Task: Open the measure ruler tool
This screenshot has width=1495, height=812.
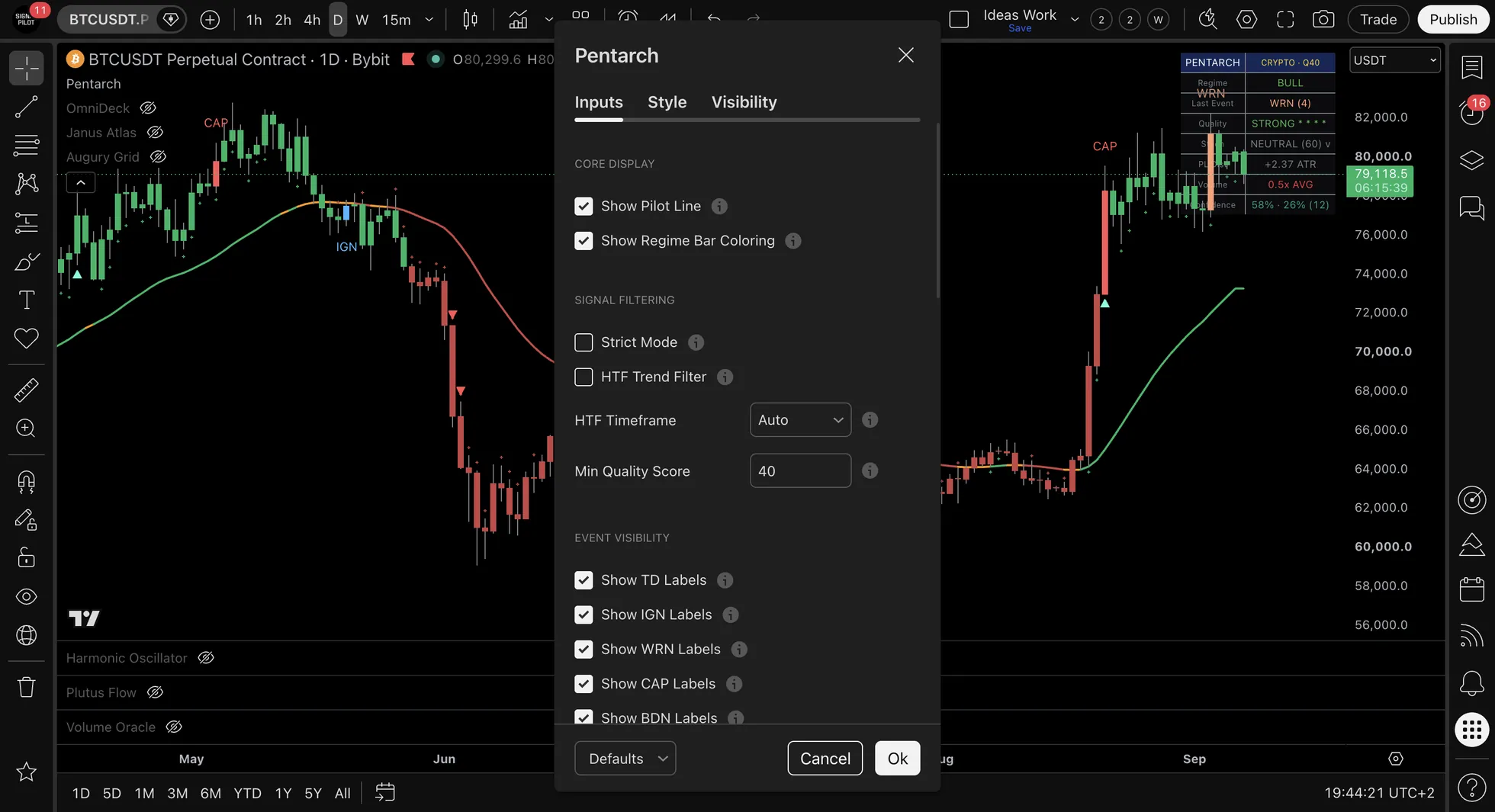Action: (x=26, y=390)
